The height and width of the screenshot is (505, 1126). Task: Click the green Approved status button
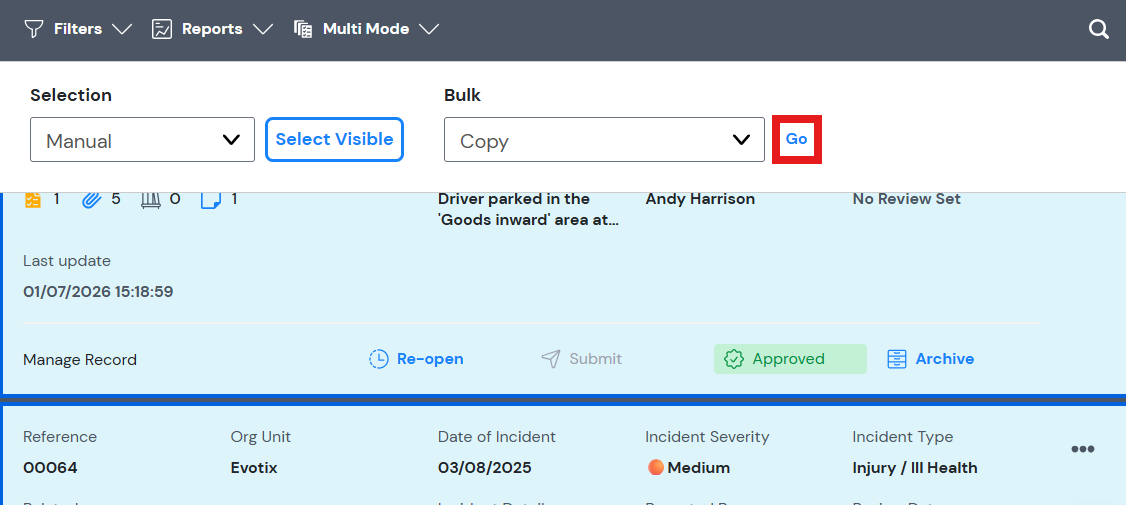pyautogui.click(x=790, y=359)
